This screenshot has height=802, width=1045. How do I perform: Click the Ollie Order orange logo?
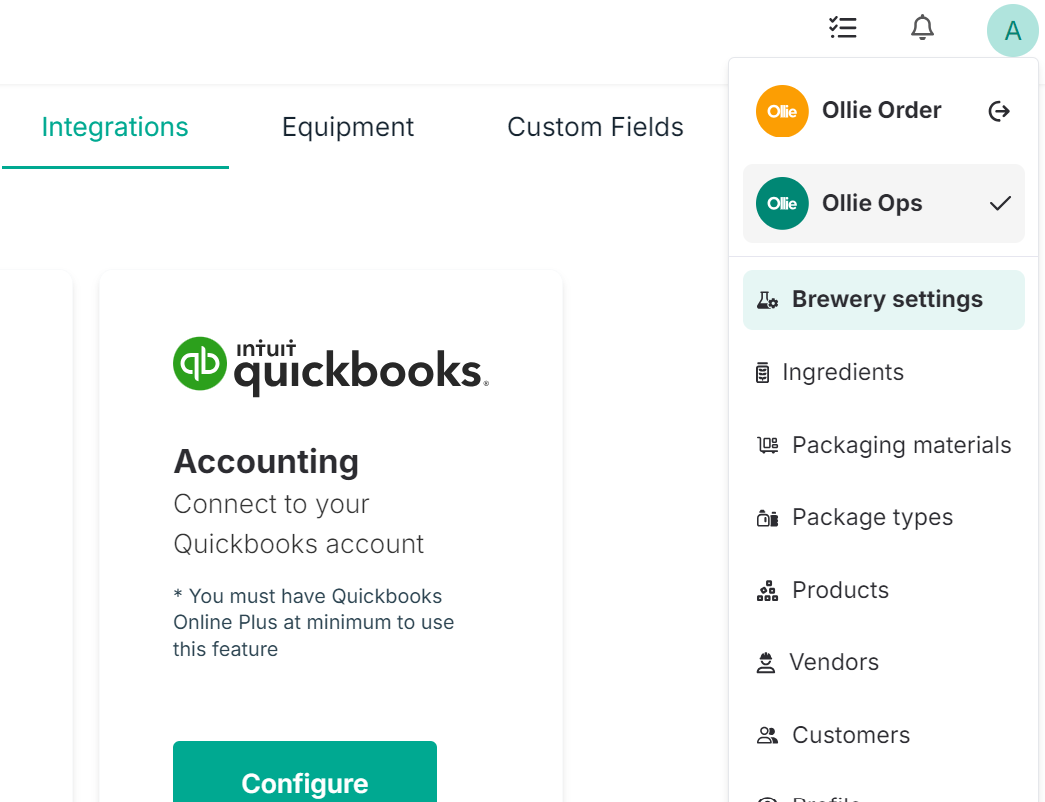click(x=782, y=111)
